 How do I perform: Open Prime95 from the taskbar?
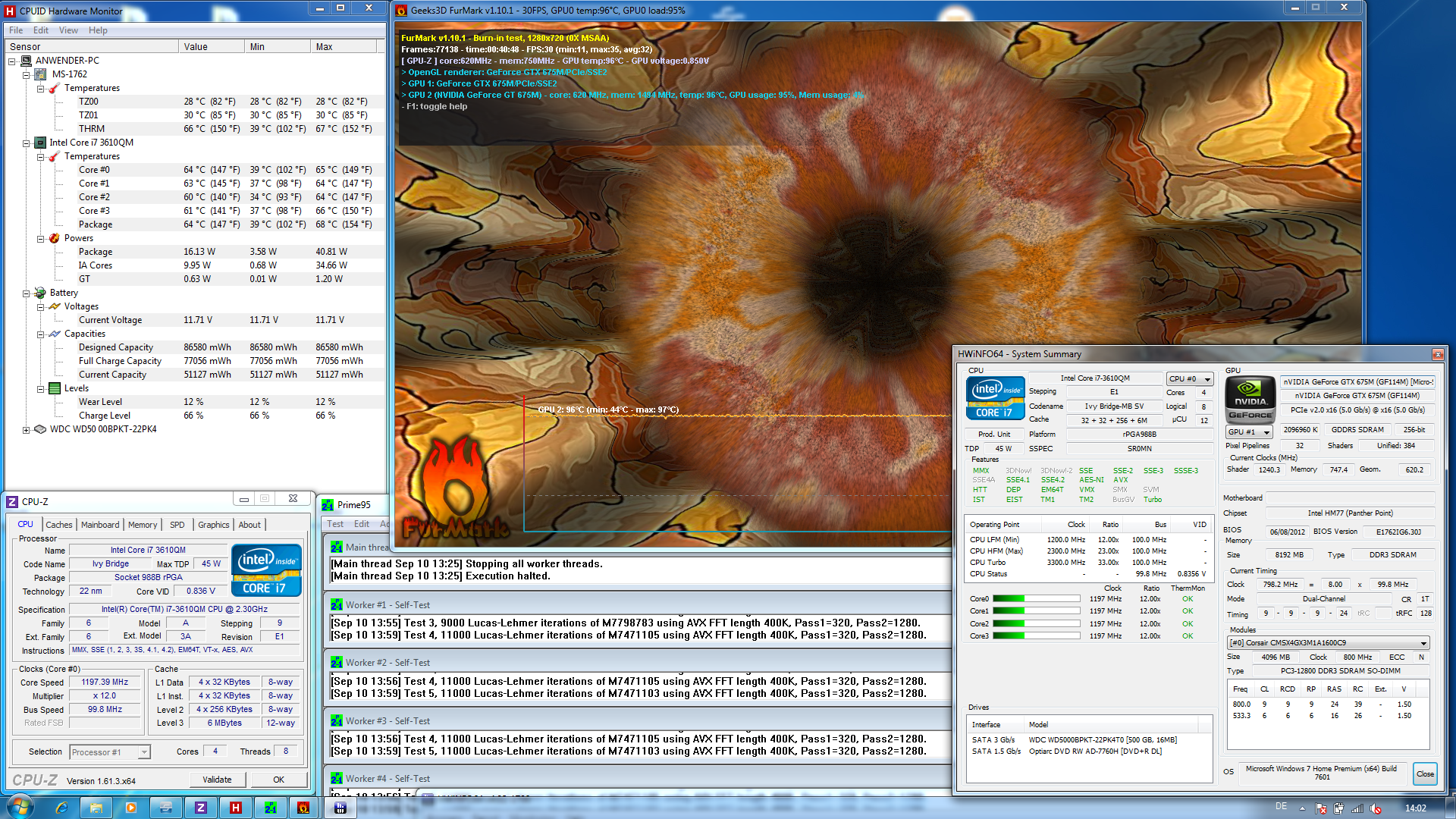[271, 808]
